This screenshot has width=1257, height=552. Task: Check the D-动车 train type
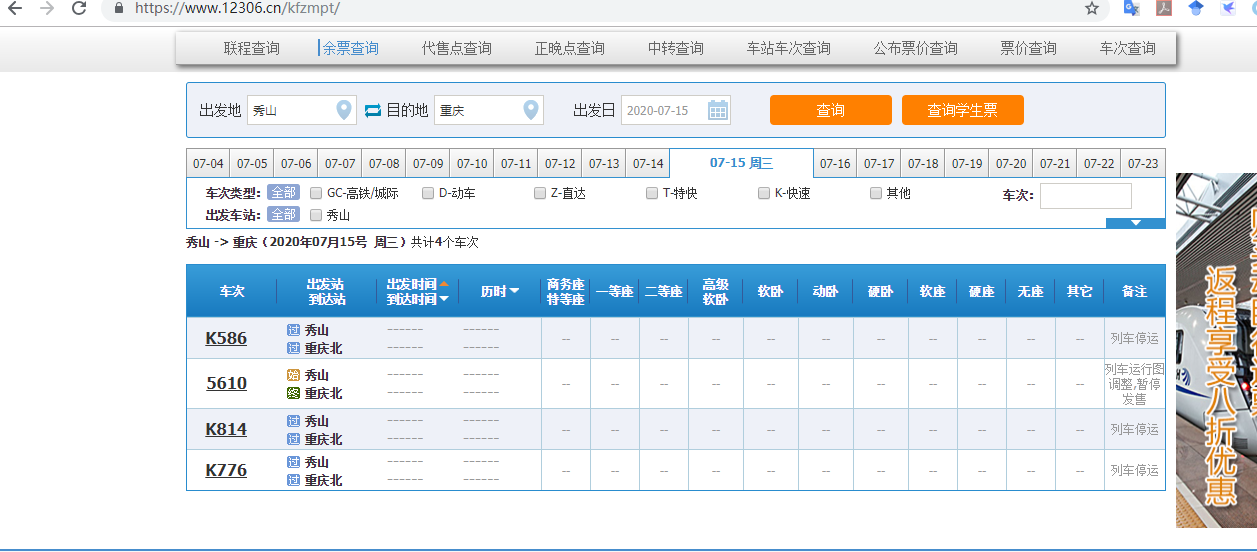click(428, 193)
